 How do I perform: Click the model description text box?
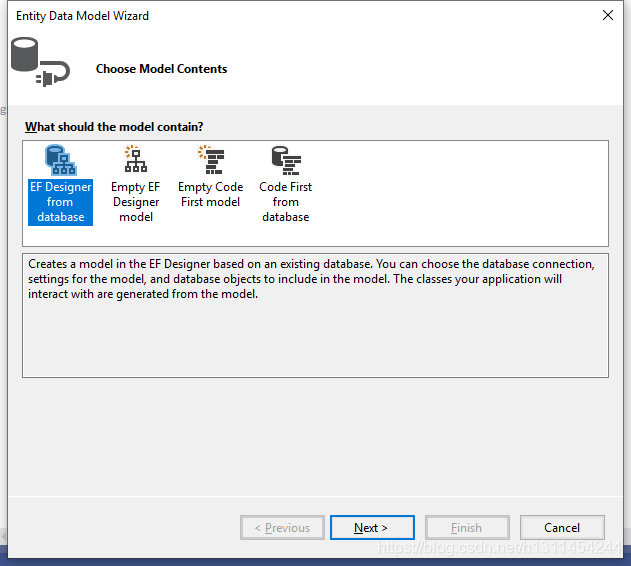tap(316, 315)
